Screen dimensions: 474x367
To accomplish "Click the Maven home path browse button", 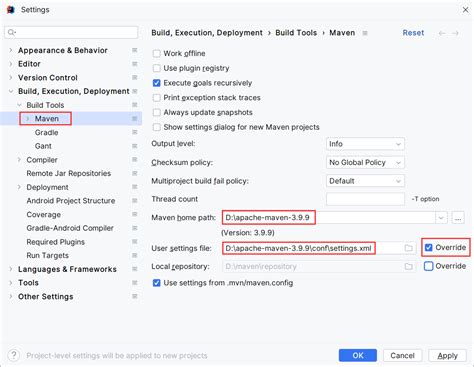I will [458, 218].
